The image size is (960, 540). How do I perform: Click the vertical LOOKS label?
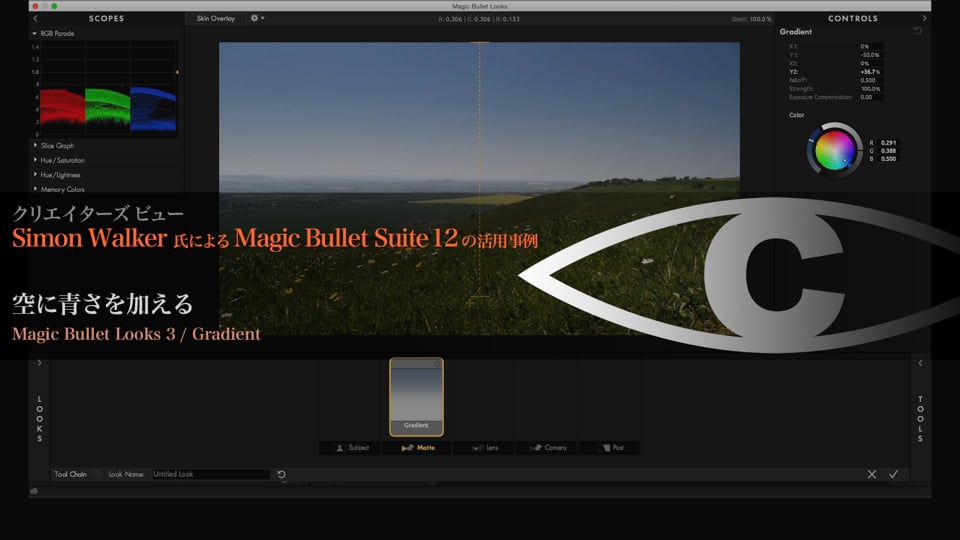[x=40, y=419]
